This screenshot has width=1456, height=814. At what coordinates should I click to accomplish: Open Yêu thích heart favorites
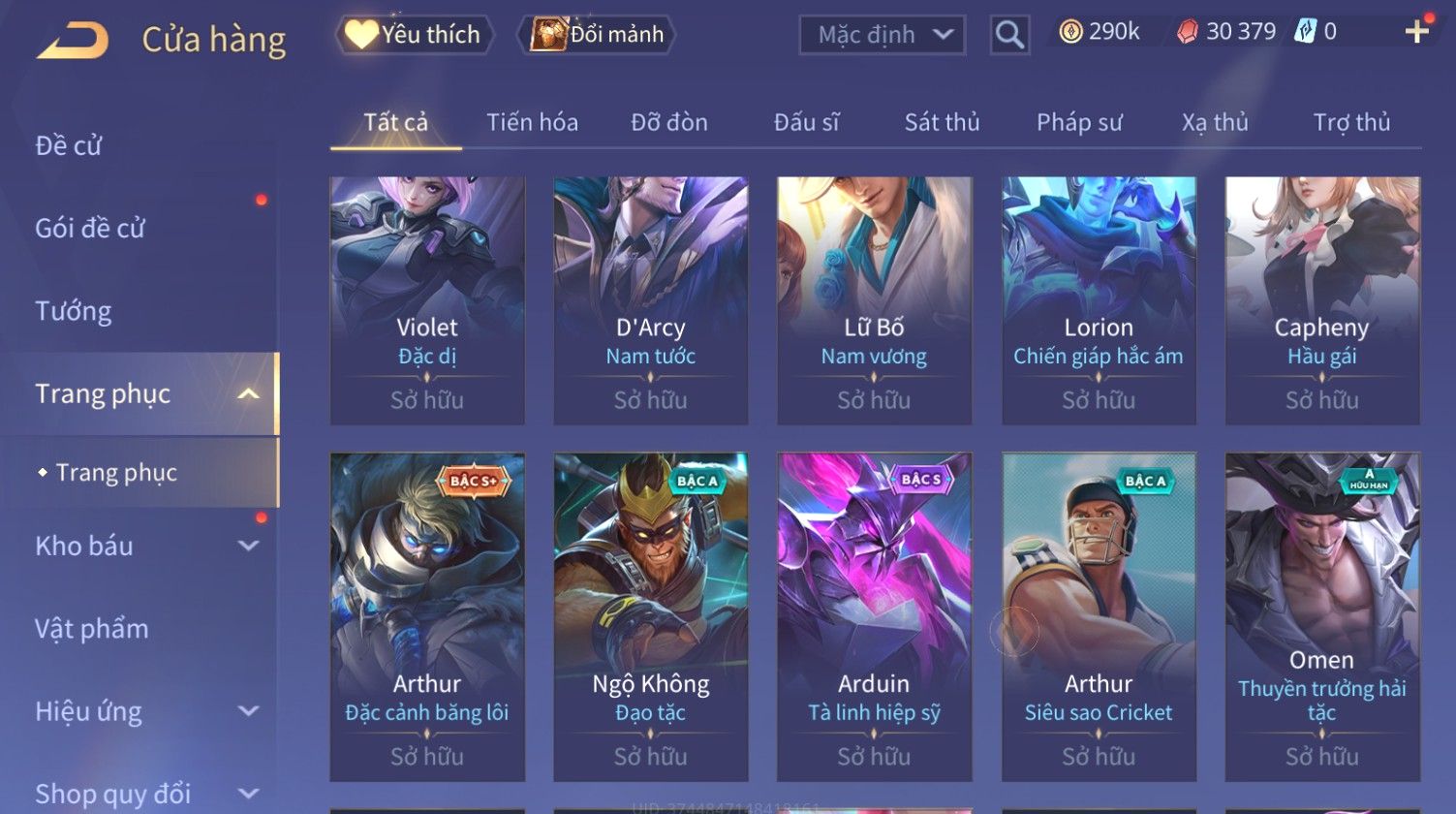click(x=415, y=35)
